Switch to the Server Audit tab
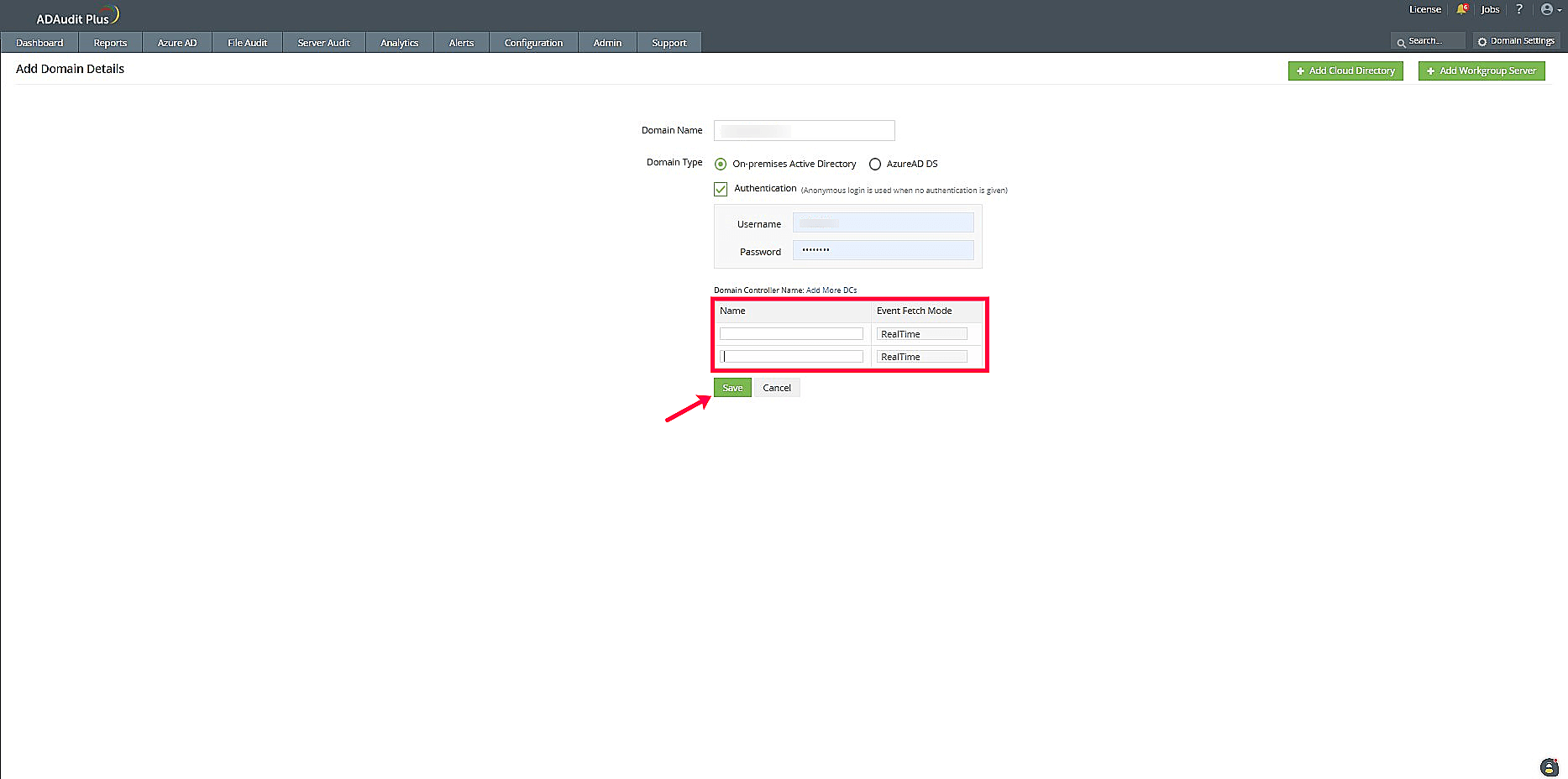Screen dimensions: 1568x779 323,42
